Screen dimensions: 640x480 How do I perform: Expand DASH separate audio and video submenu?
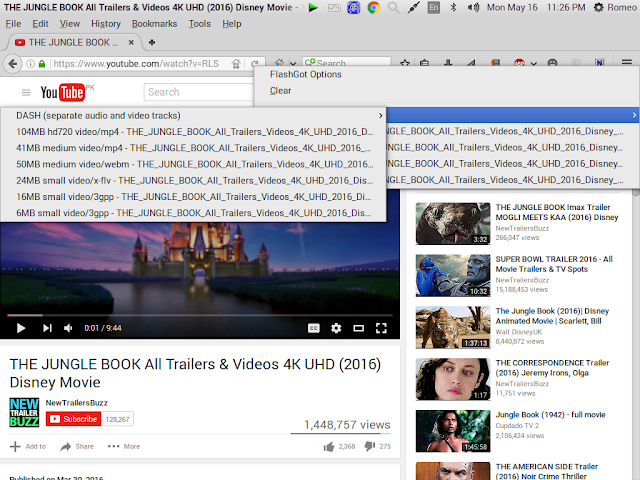(x=193, y=116)
